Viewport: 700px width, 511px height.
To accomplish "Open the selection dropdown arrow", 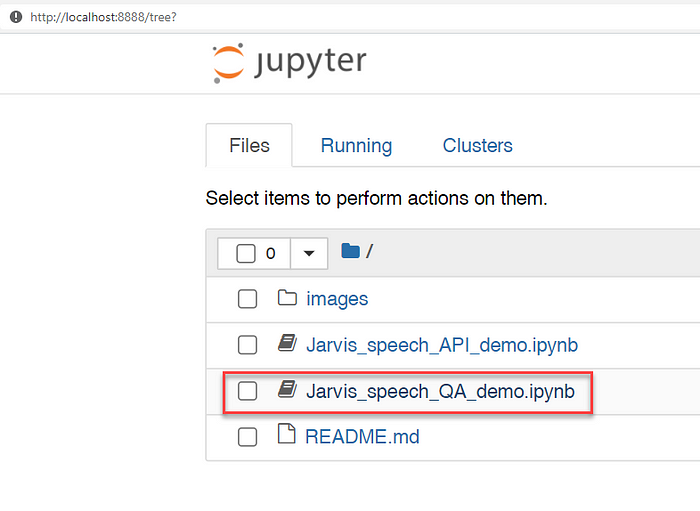I will point(309,253).
